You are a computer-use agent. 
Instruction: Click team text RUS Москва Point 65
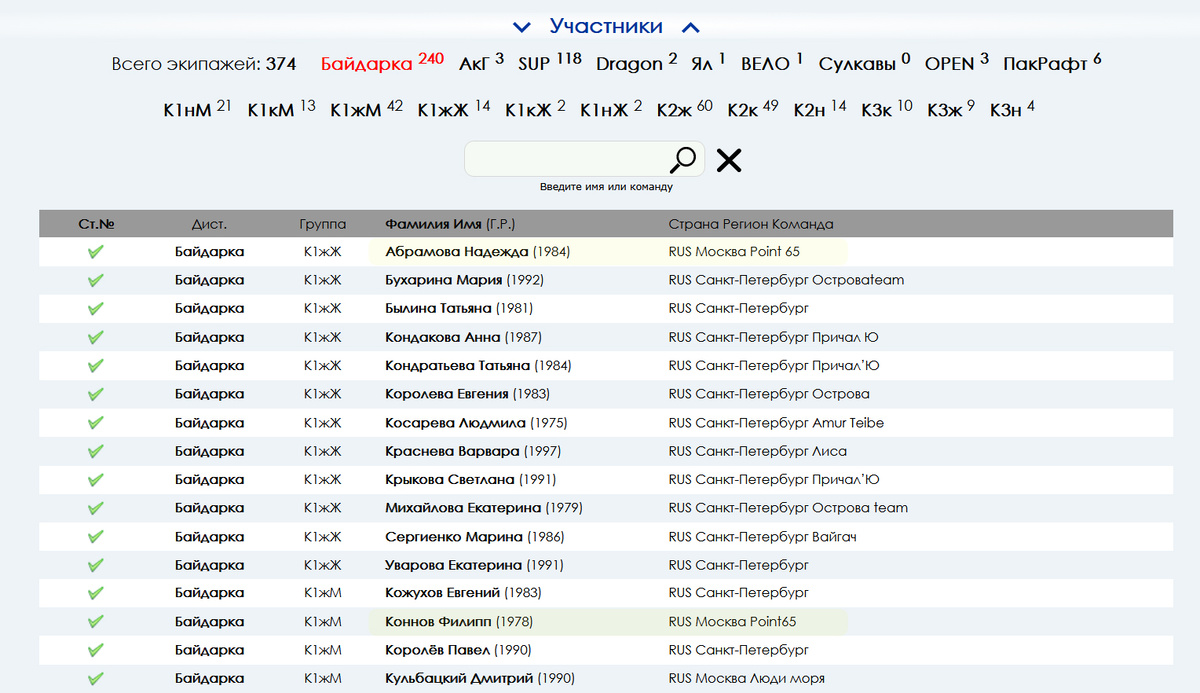pyautogui.click(x=734, y=252)
